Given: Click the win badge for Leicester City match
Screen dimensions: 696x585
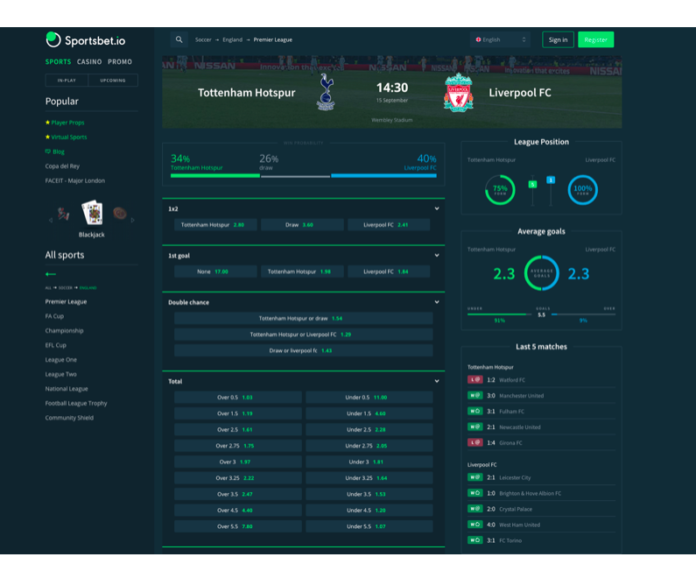Looking at the screenshot, I should pos(475,477).
